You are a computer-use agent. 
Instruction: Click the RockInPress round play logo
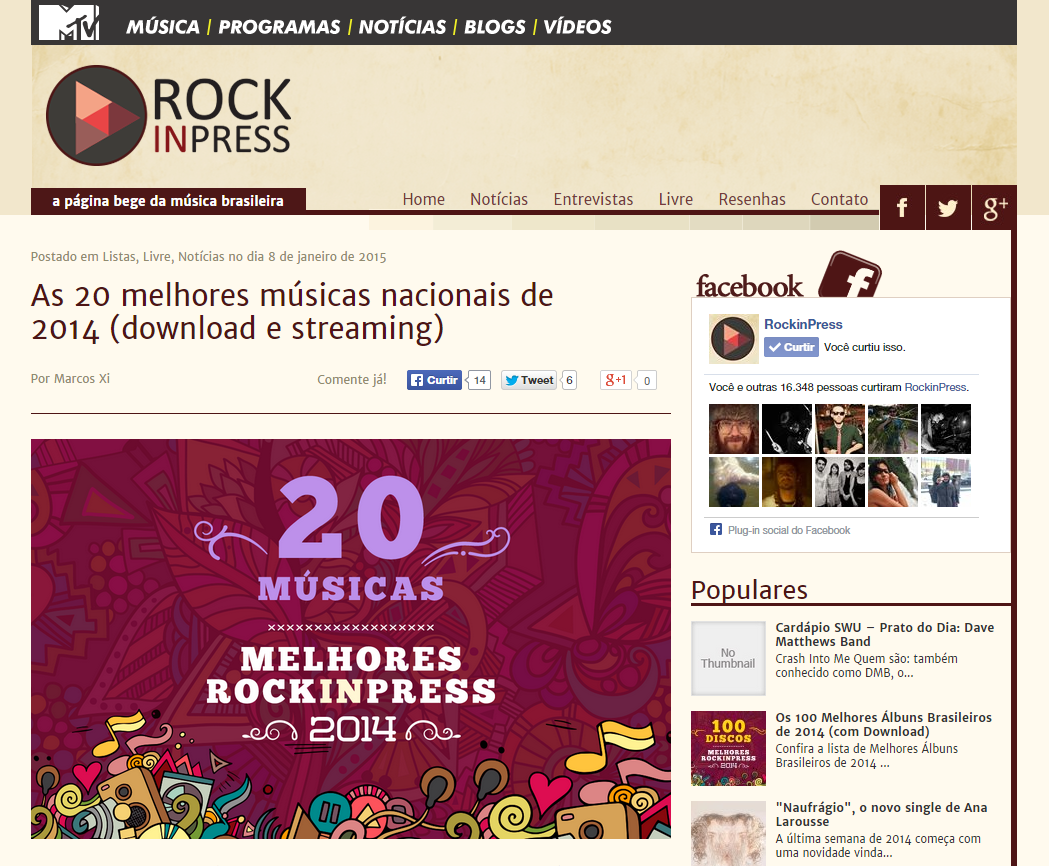[x=96, y=115]
